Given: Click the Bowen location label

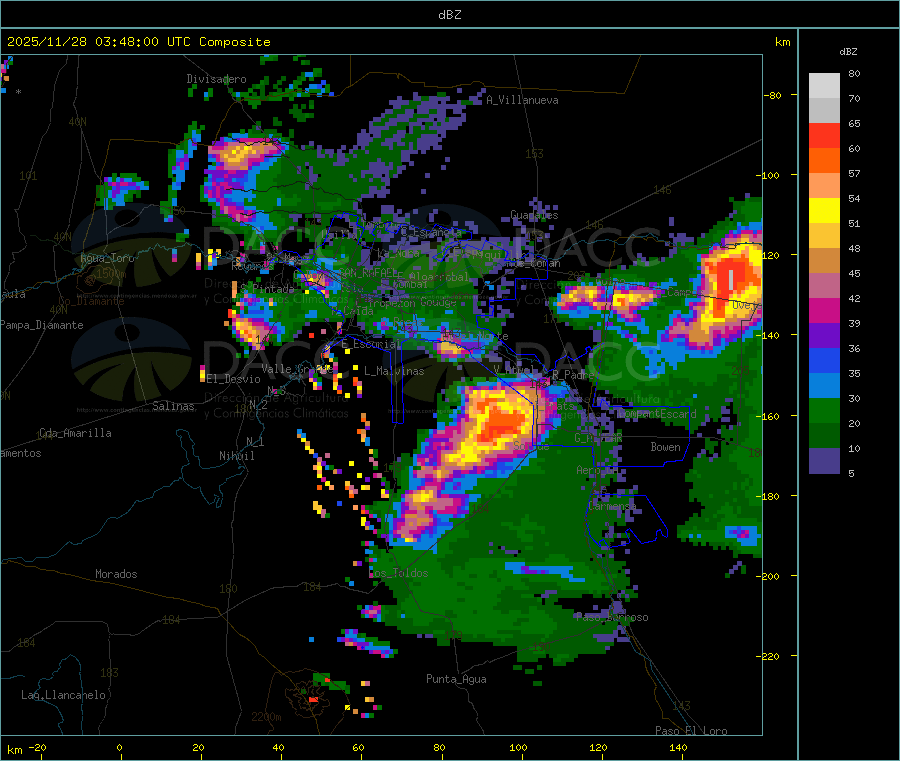Looking at the screenshot, I should [x=665, y=447].
